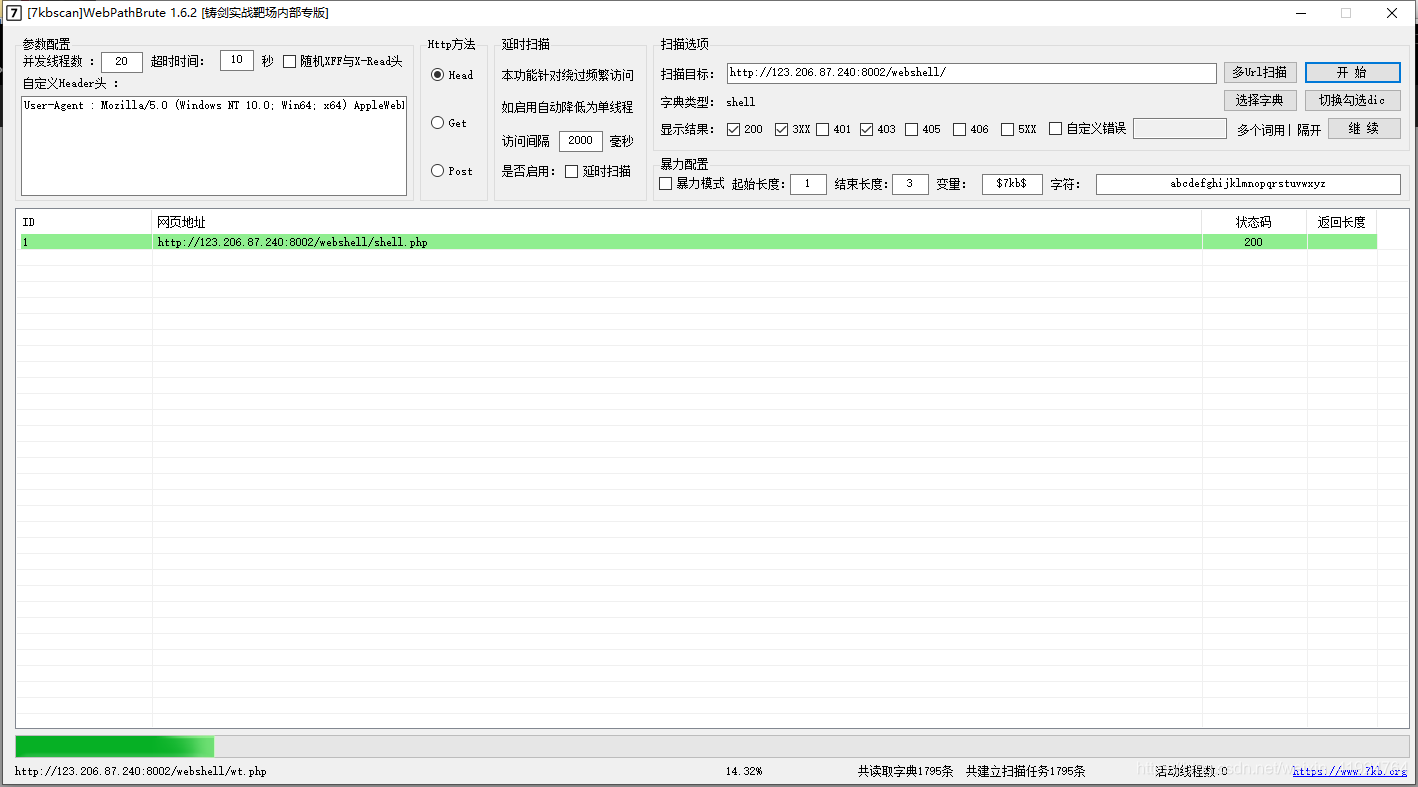This screenshot has width=1418, height=787.
Task: Click the 共读取字典1795条 status text
Action: click(905, 771)
